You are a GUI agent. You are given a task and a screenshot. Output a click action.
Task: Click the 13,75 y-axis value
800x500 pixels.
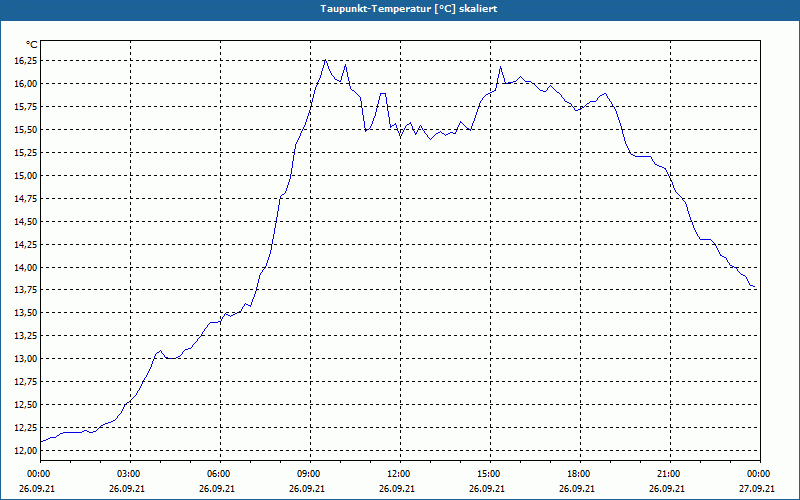point(25,290)
